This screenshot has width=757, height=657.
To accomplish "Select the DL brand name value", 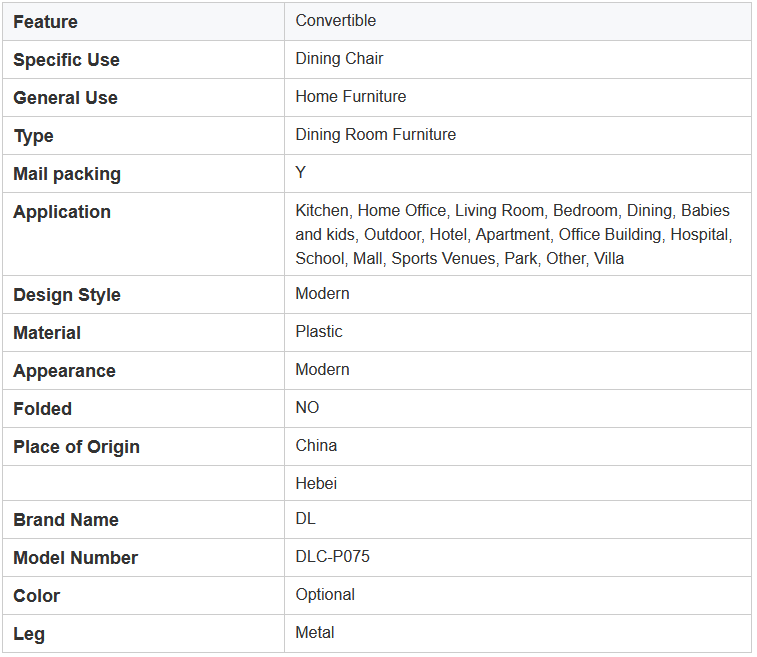I will tap(305, 518).
